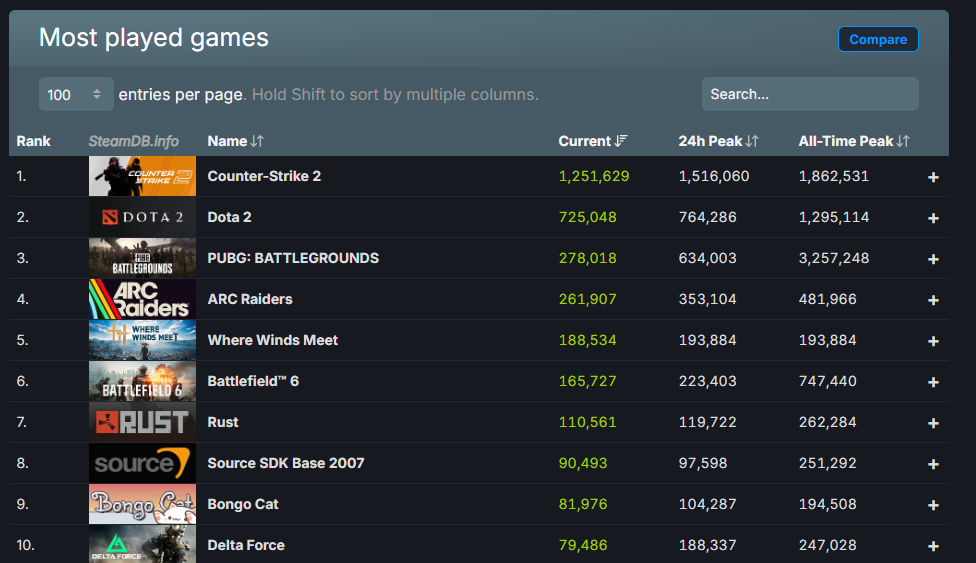This screenshot has width=976, height=563.
Task: Open ARC Raiders cover image
Action: pos(142,300)
